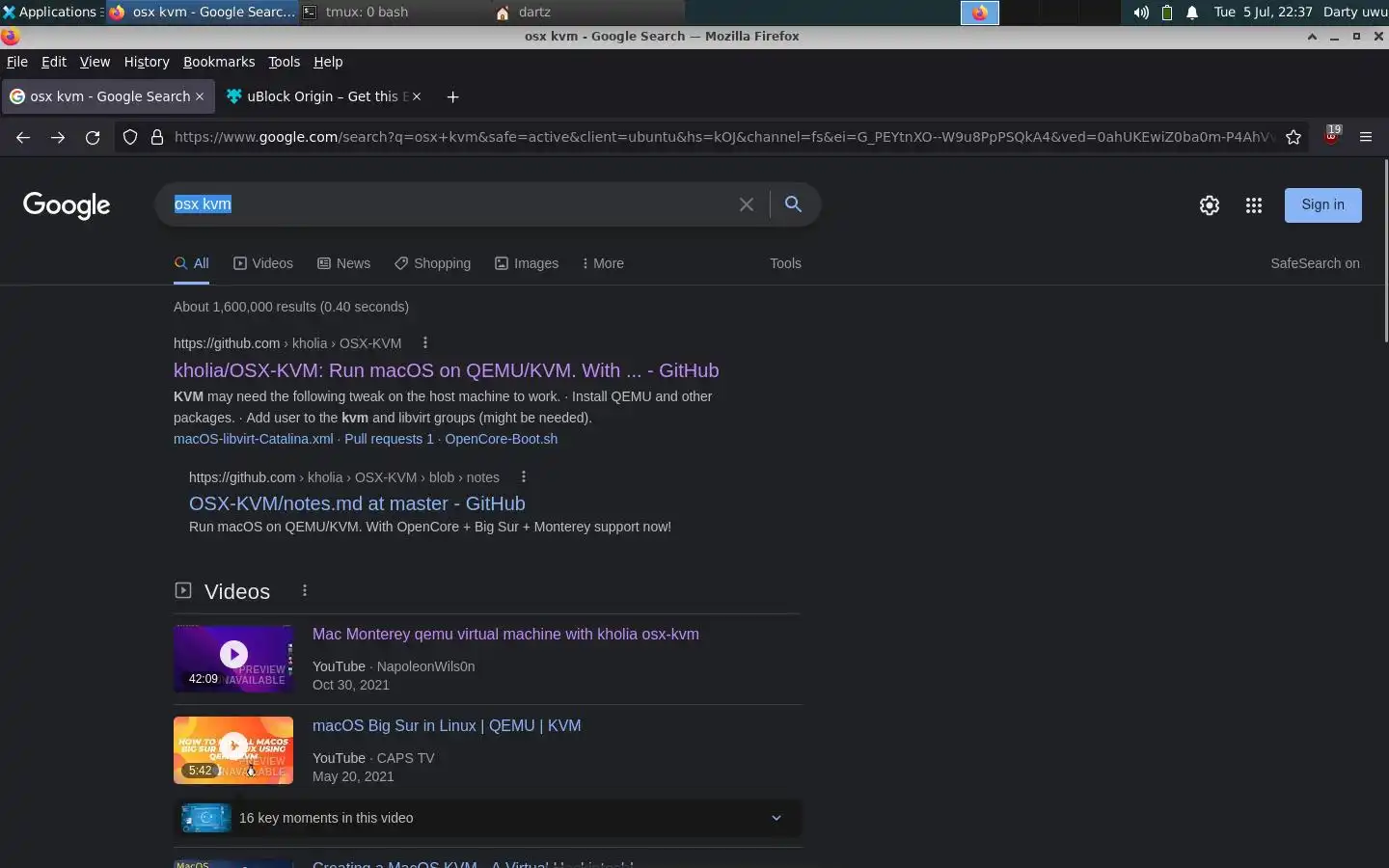Open the tracking protection shield icon
This screenshot has height=868, width=1389.
(130, 137)
